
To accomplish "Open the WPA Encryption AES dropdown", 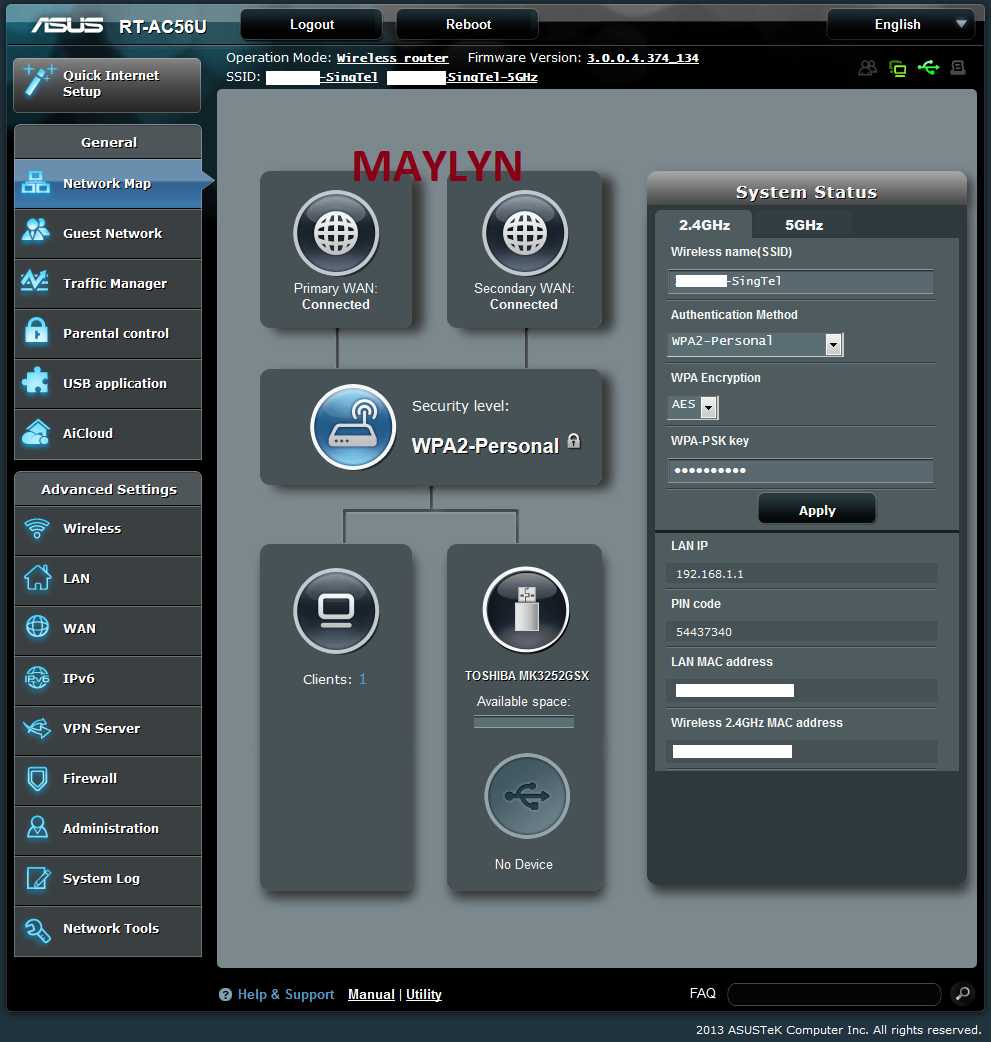I will [708, 407].
